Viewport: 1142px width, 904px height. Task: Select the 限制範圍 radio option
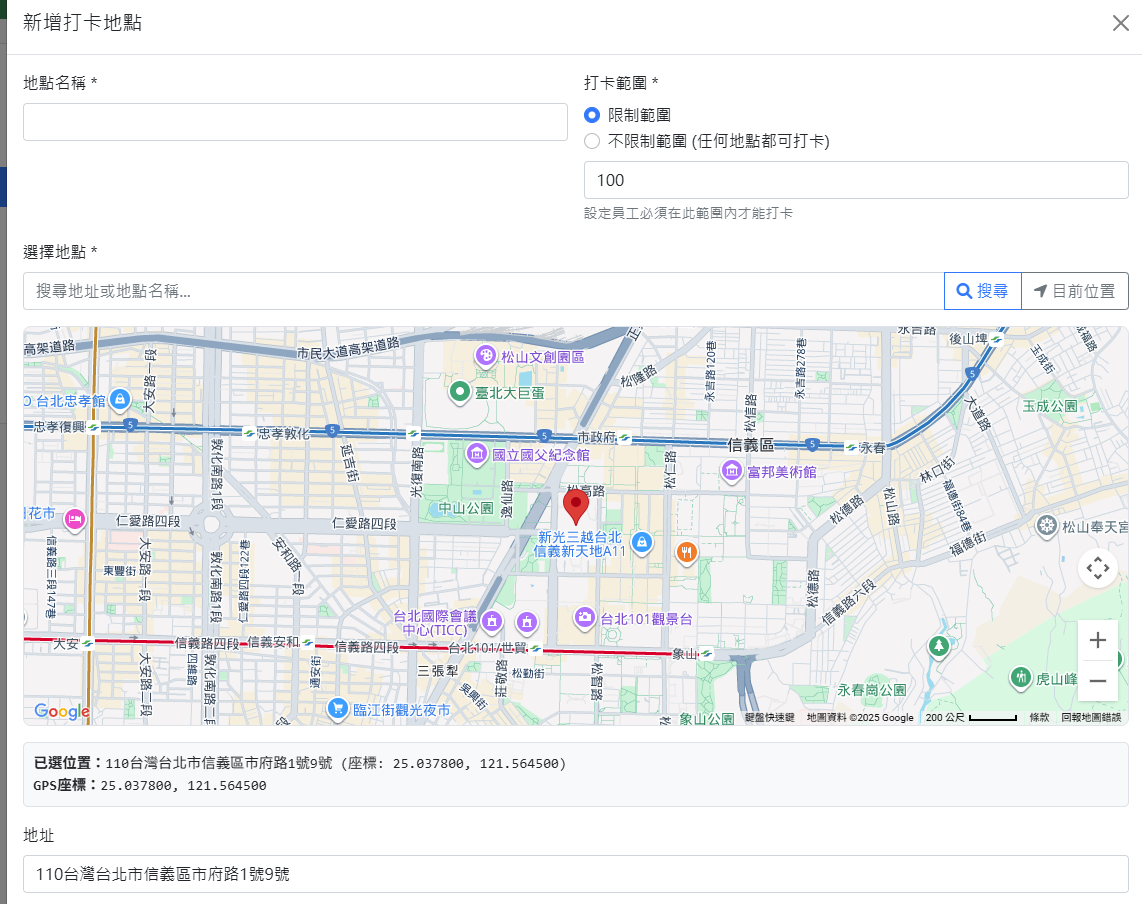[592, 115]
